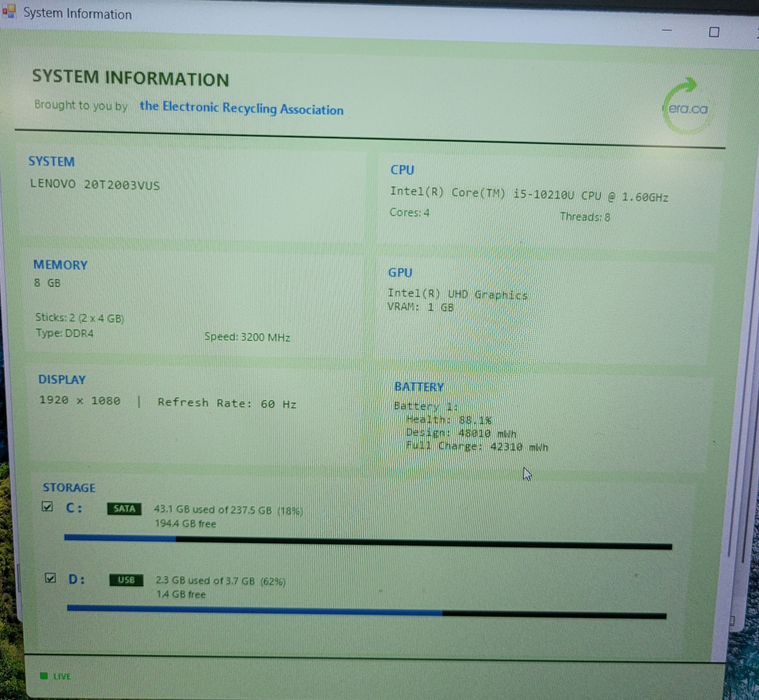Click the C: drive usage bar
The height and width of the screenshot is (700, 759).
(x=368, y=542)
